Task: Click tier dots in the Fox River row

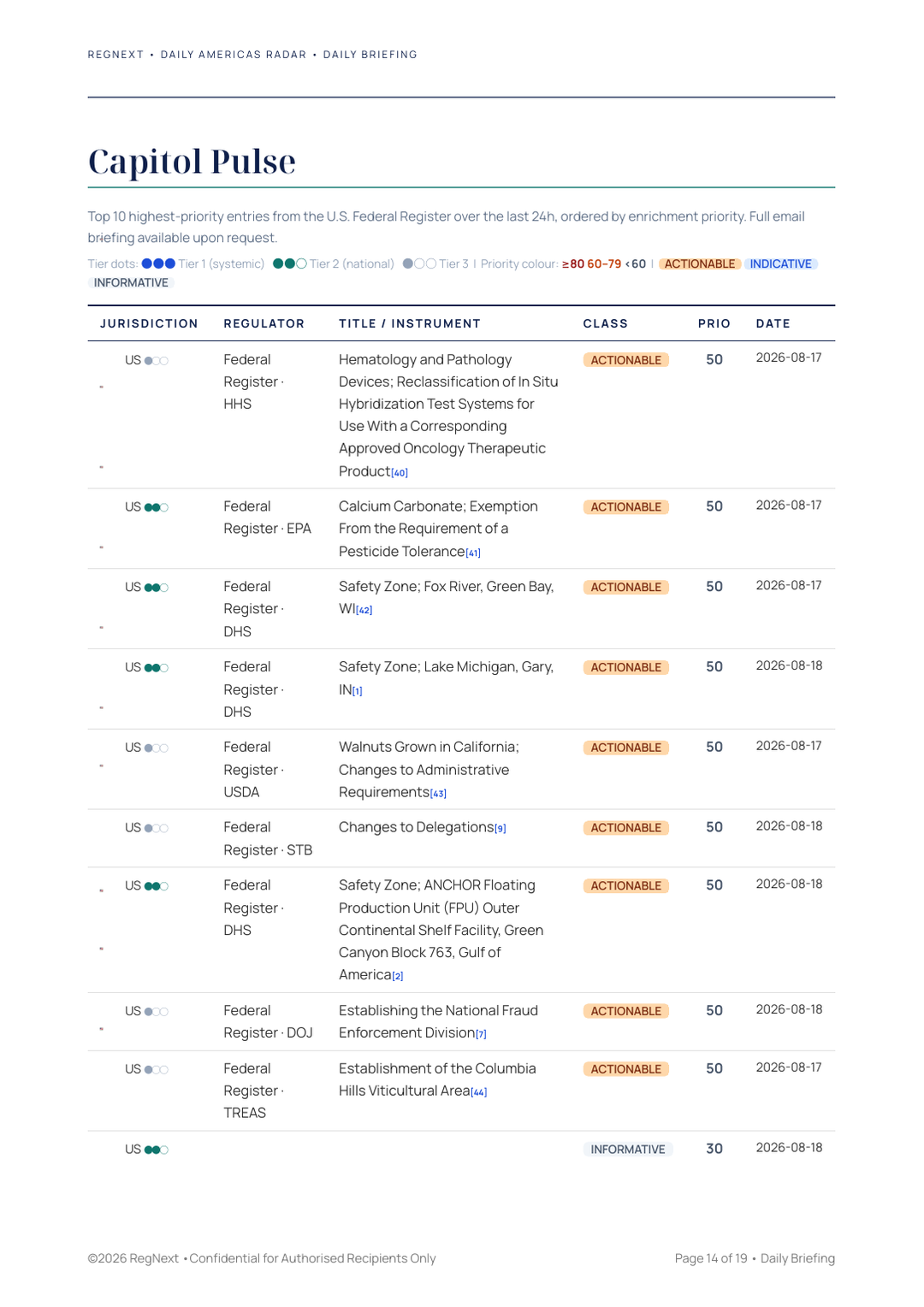Action: click(157, 588)
